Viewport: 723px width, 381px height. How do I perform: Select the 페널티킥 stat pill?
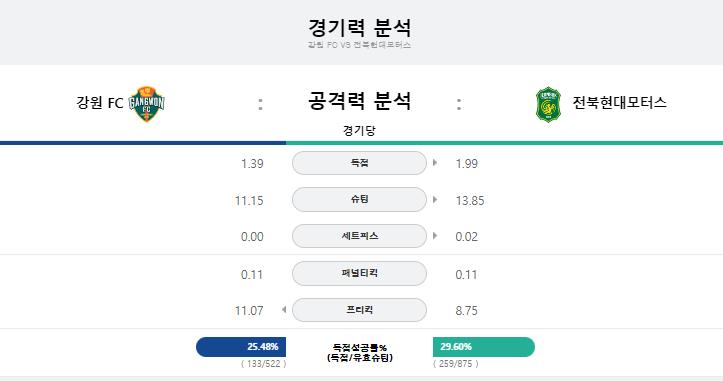(x=359, y=273)
